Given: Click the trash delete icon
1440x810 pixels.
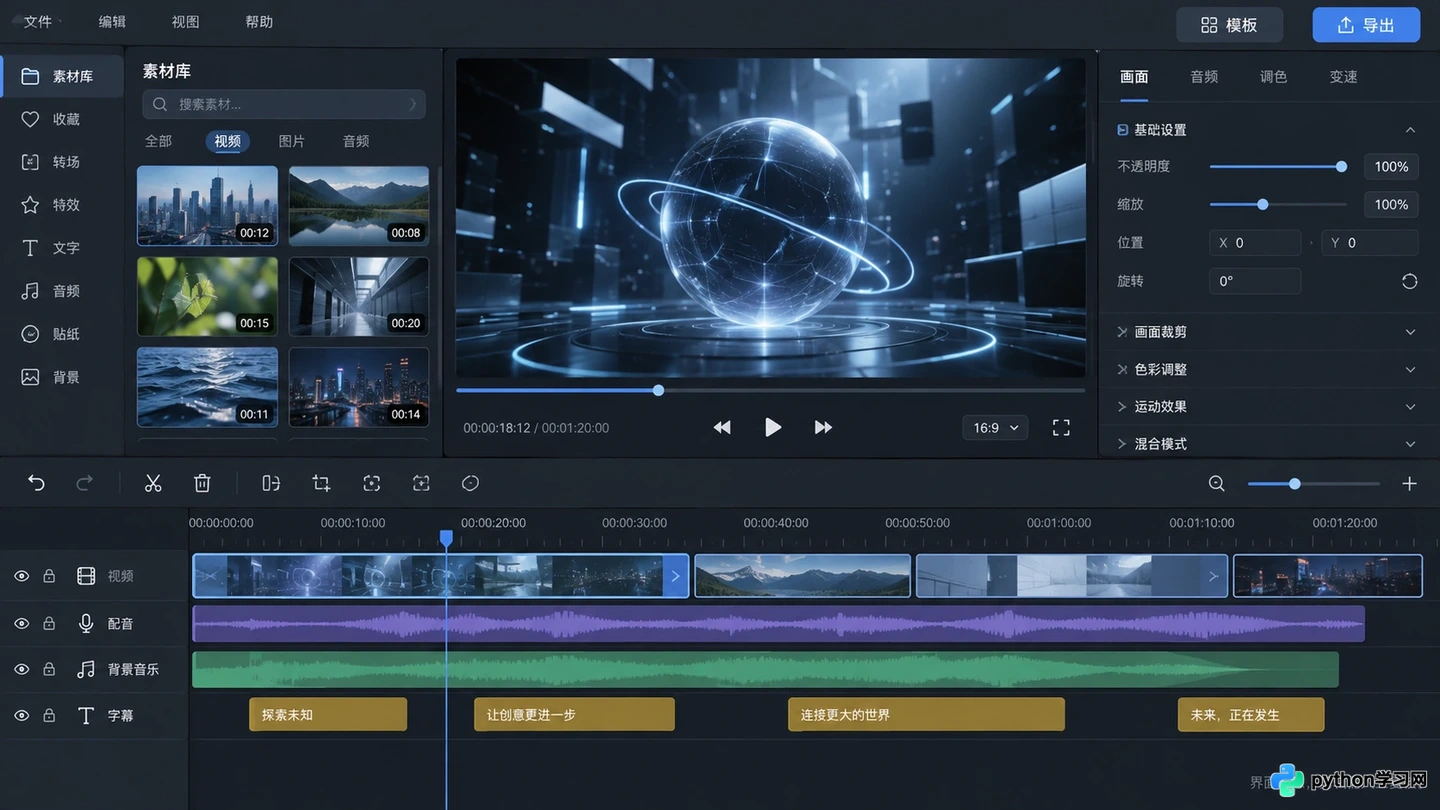Looking at the screenshot, I should click(x=202, y=484).
